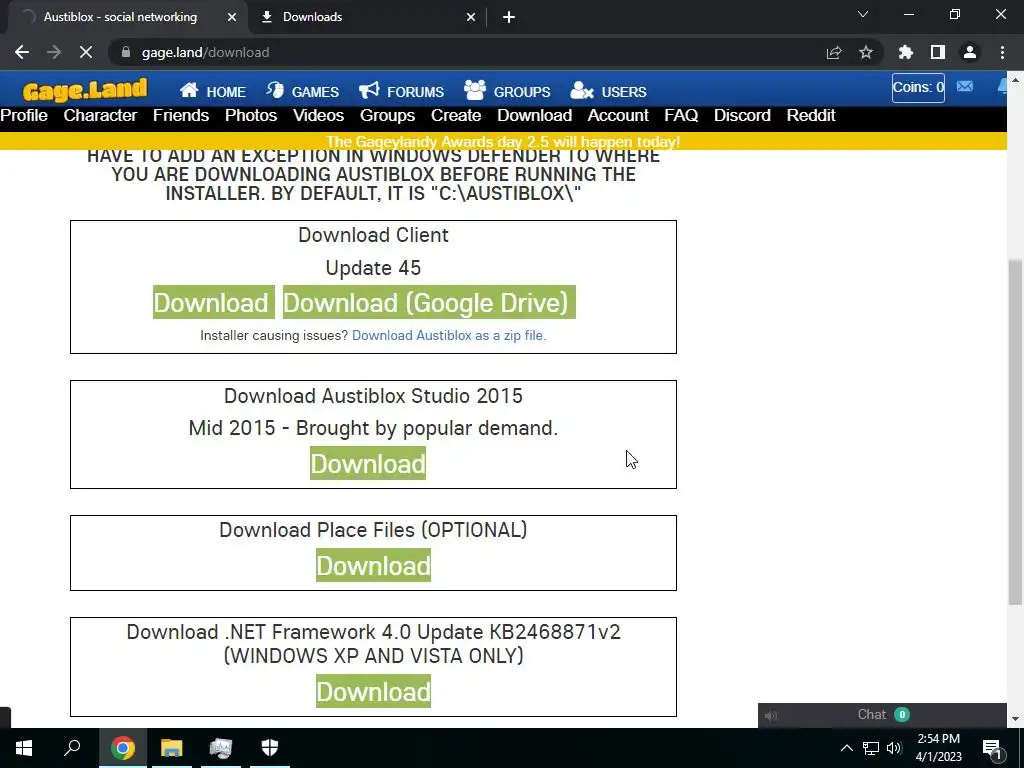1024x768 pixels.
Task: Open the GROUPS nav item with people icon
Action: pyautogui.click(x=507, y=91)
